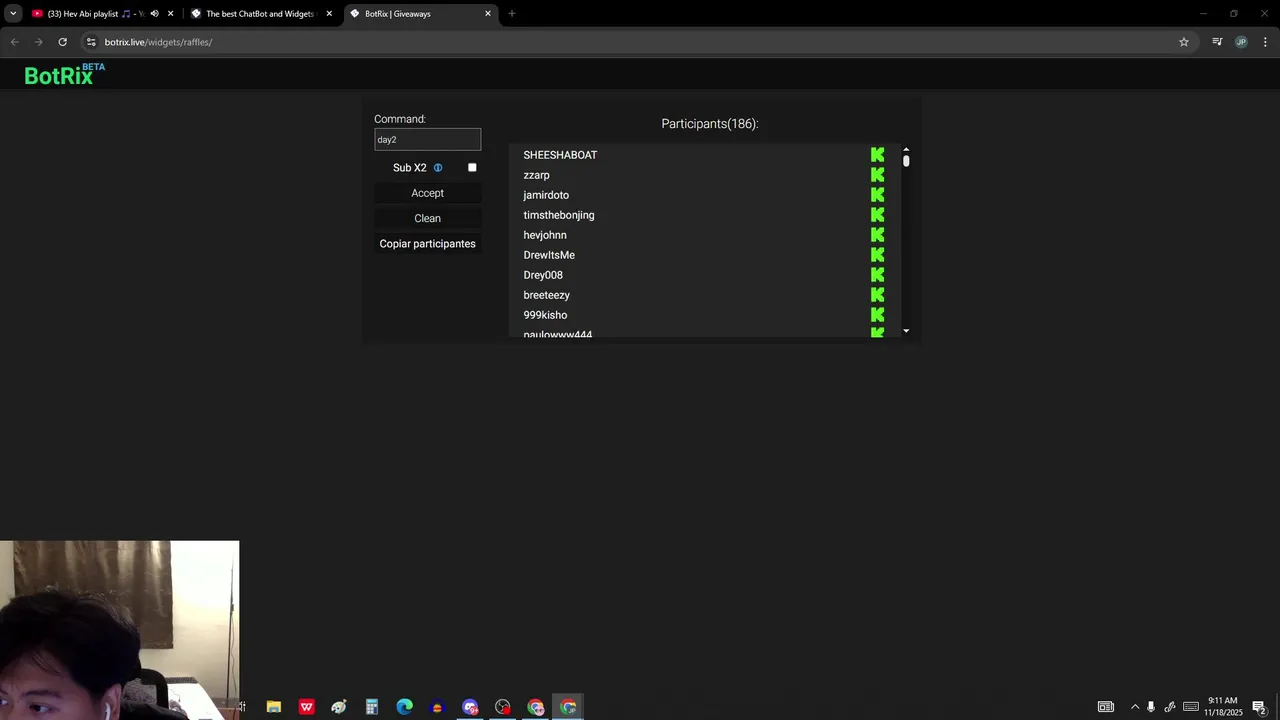Image resolution: width=1280 pixels, height=720 pixels.
Task: Reload the BotRix raffles page
Action: (62, 42)
